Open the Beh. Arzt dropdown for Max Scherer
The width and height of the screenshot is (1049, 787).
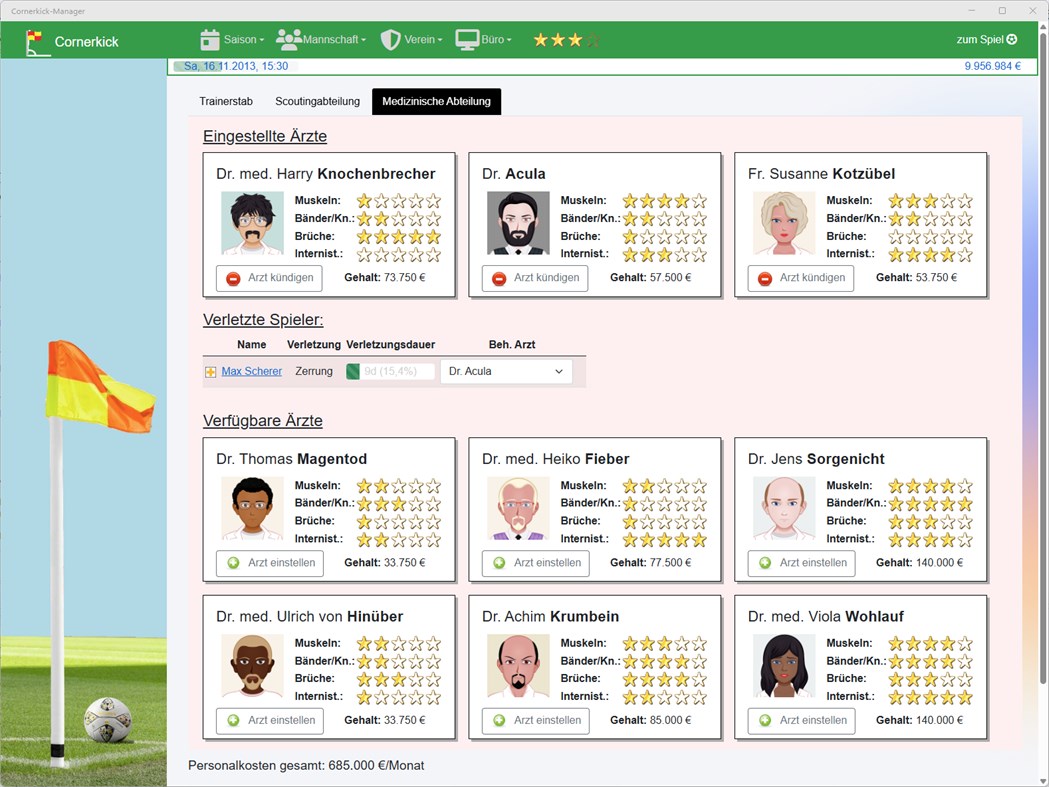[x=505, y=370]
